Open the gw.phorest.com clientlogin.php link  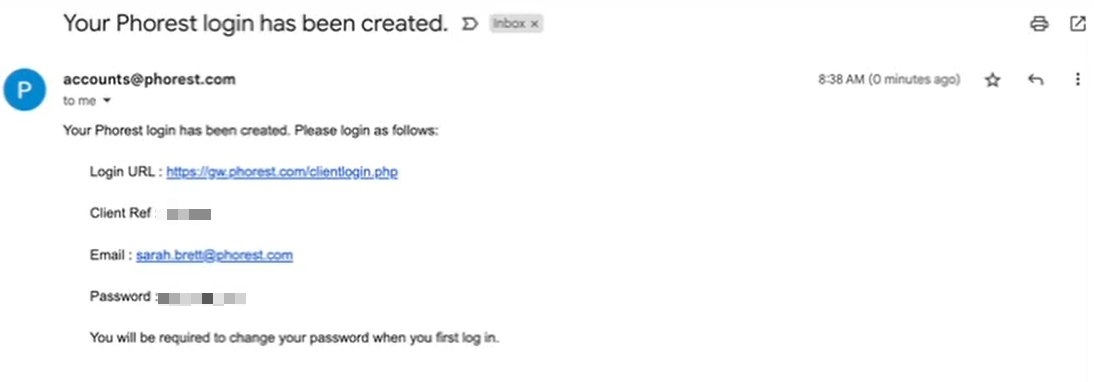[282, 171]
